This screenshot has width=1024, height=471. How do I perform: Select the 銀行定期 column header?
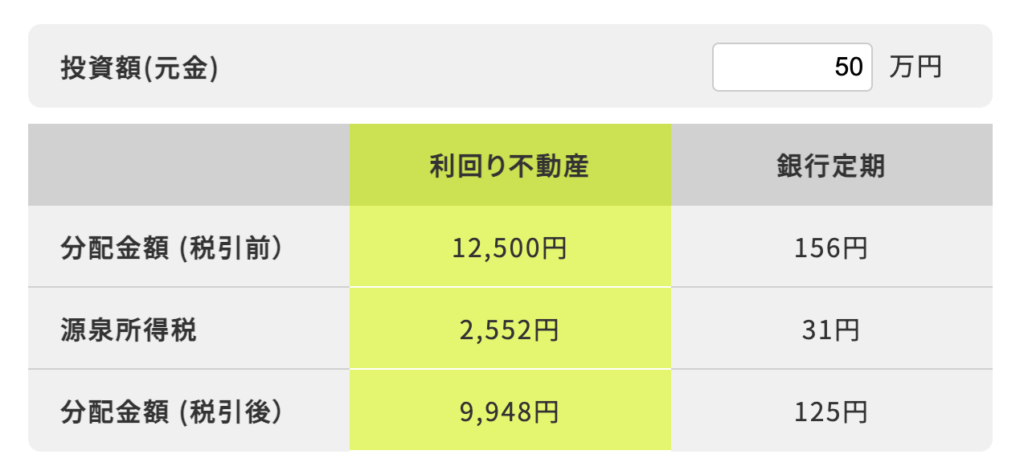[x=831, y=166]
